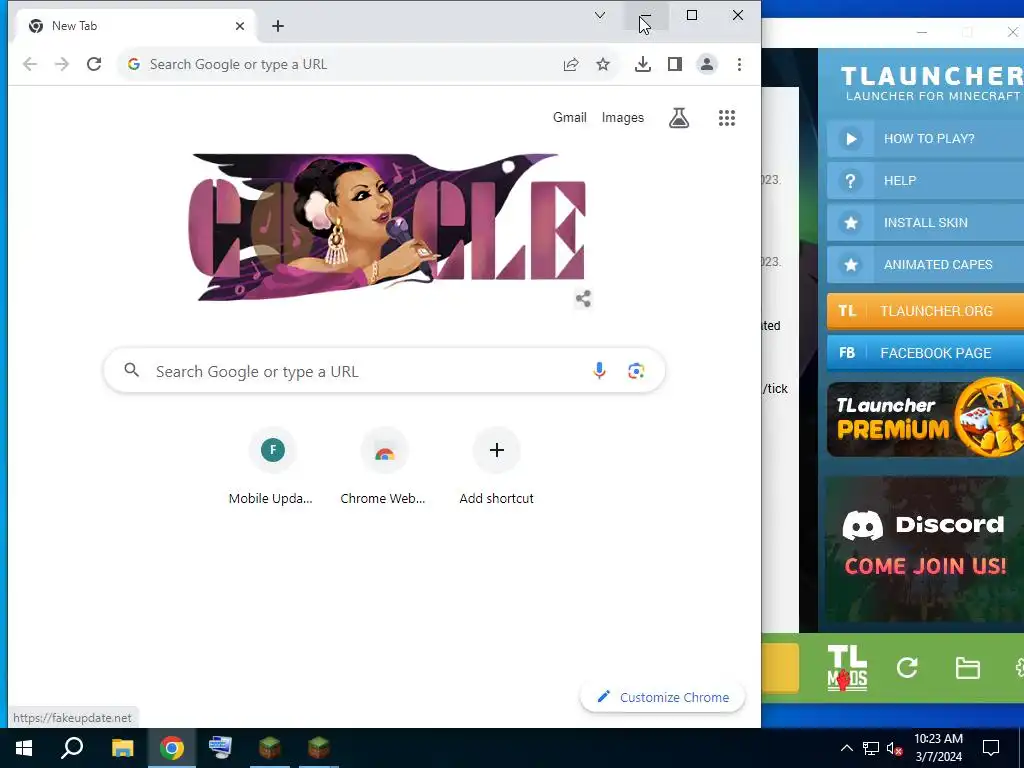Image resolution: width=1024 pixels, height=768 pixels.
Task: Click the Discord Come Join Us banner
Action: tap(925, 549)
